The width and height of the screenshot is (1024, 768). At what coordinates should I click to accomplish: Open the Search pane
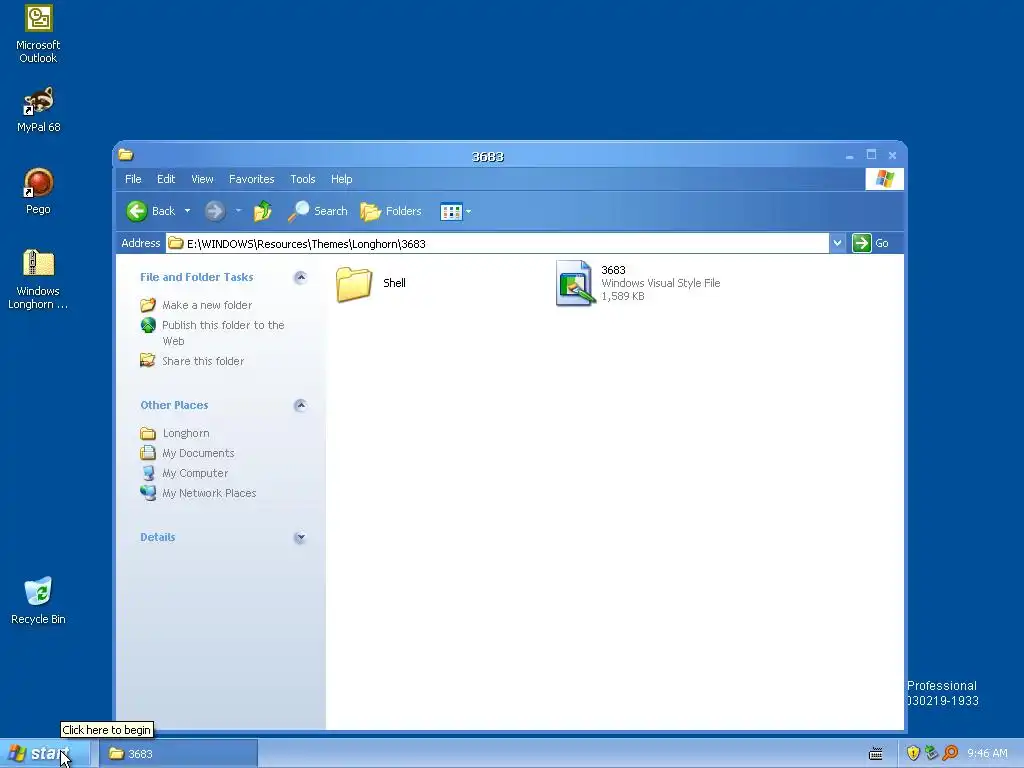click(x=318, y=211)
